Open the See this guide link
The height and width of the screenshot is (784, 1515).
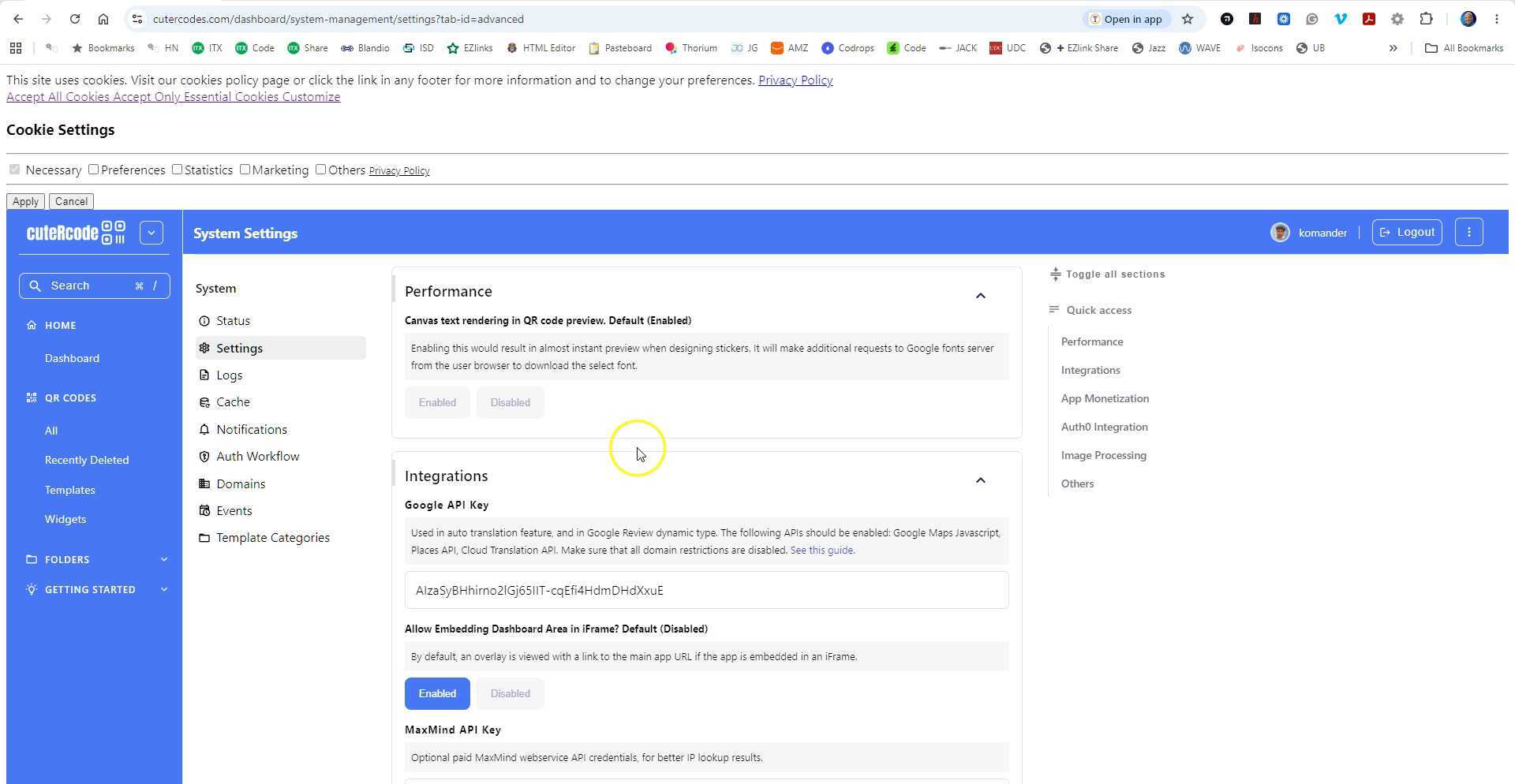pos(821,551)
